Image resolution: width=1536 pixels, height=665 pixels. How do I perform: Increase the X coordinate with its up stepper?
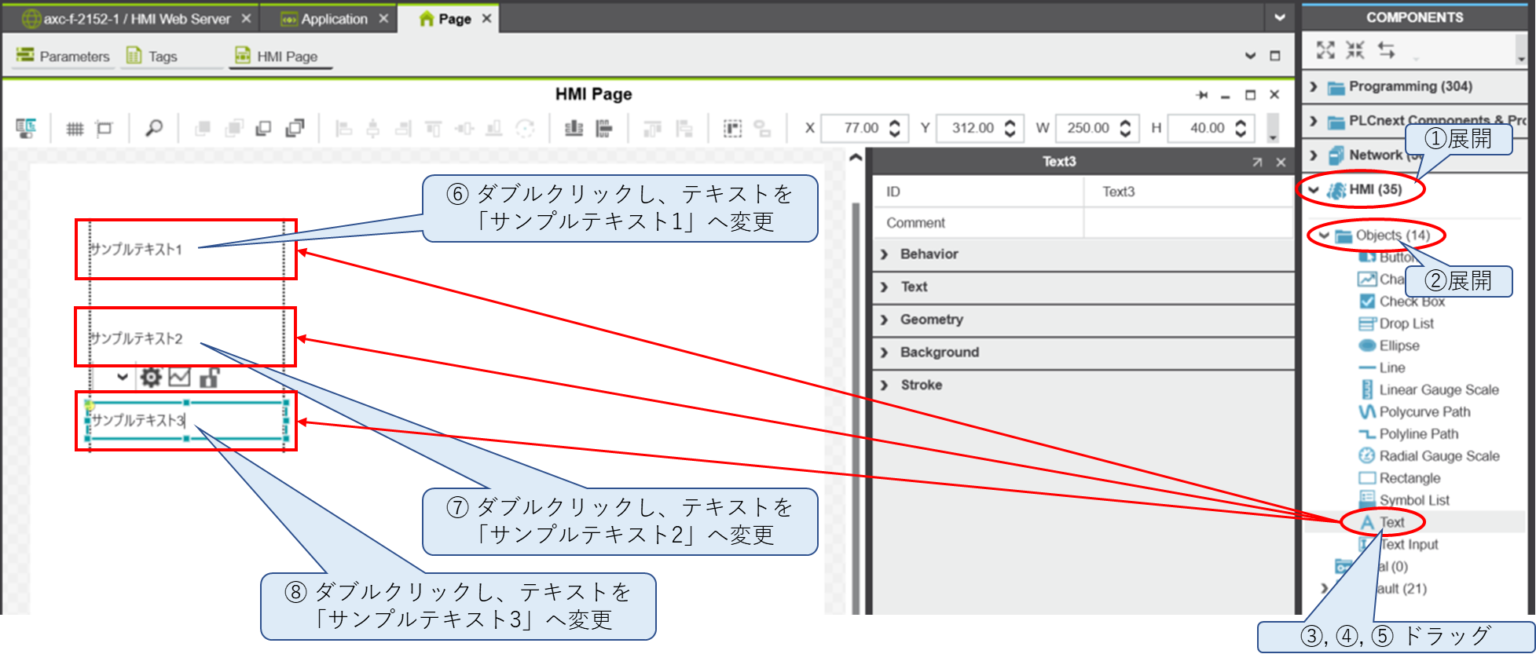[893, 123]
